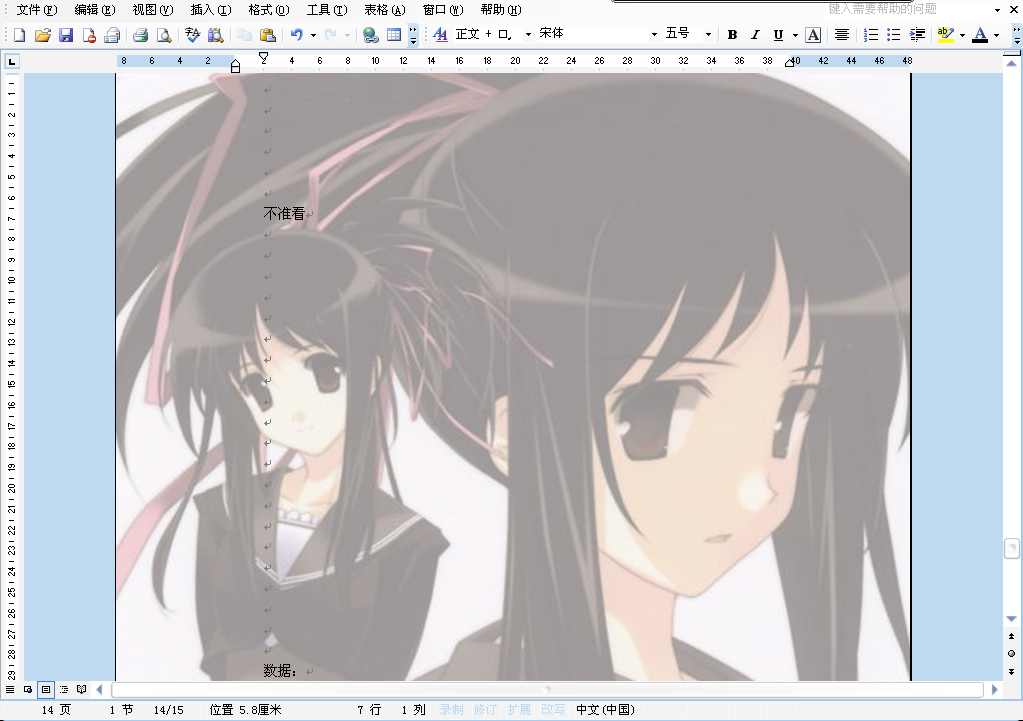Click 中文(中国) language indicator
The height and width of the screenshot is (721, 1023).
click(605, 709)
